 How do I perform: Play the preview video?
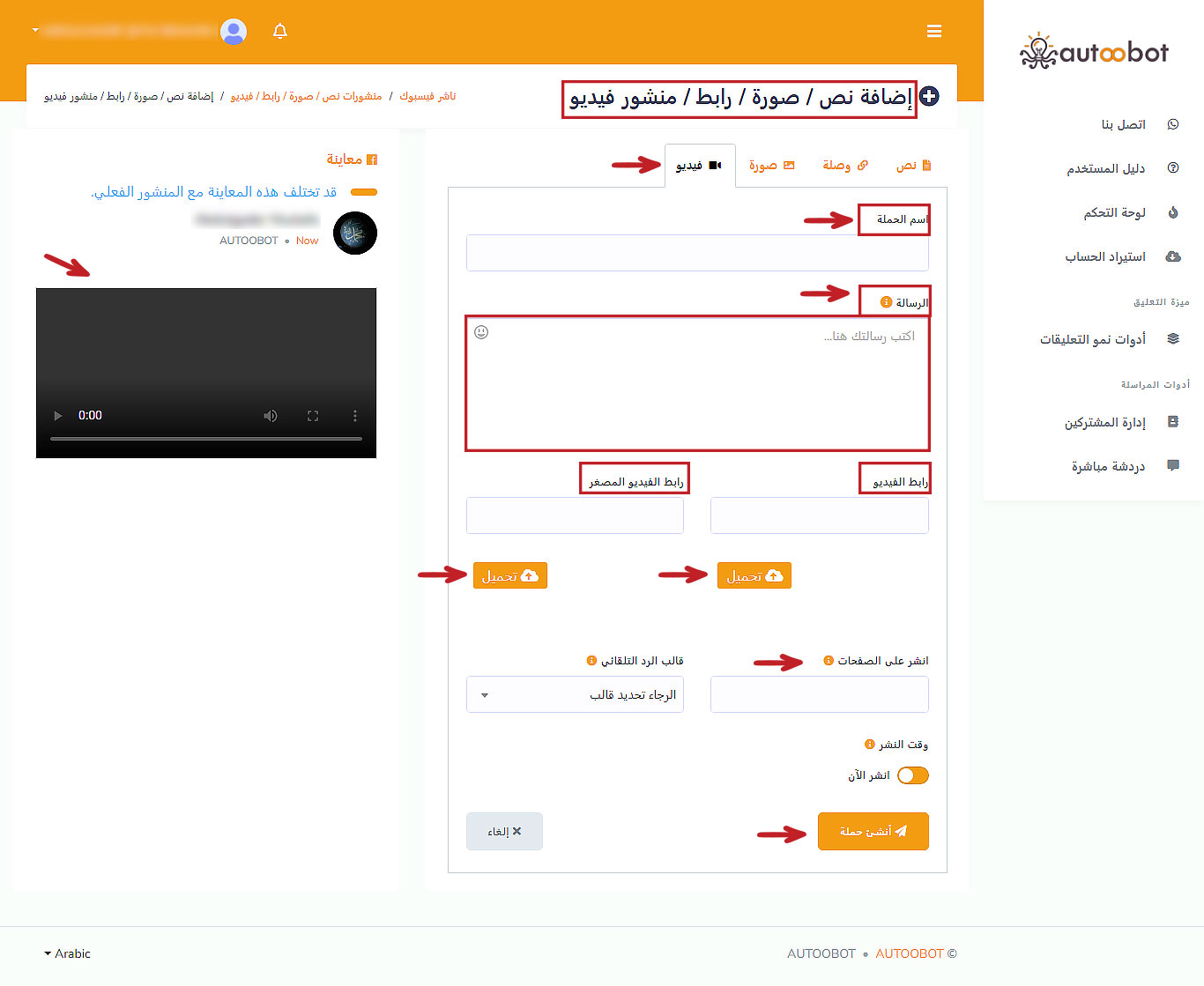tap(58, 416)
